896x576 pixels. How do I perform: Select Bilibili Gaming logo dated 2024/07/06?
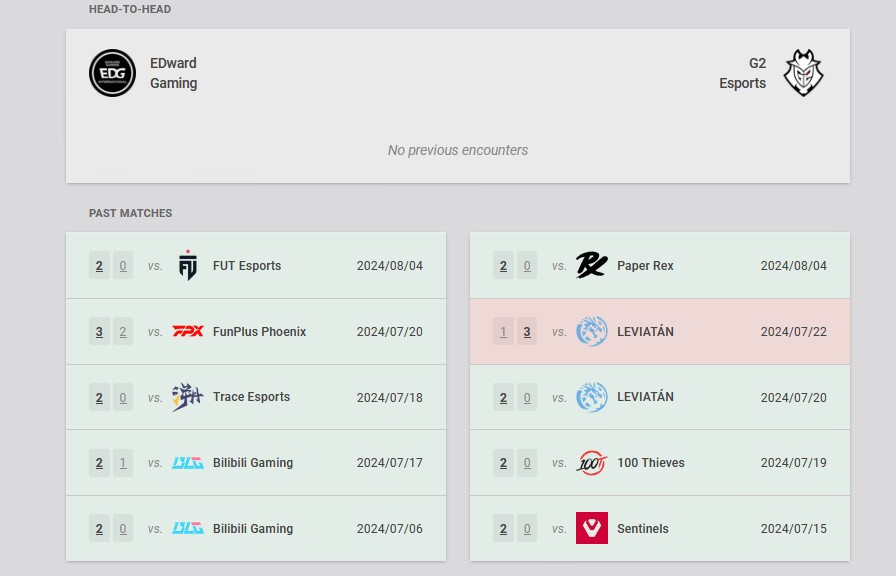[x=187, y=529]
